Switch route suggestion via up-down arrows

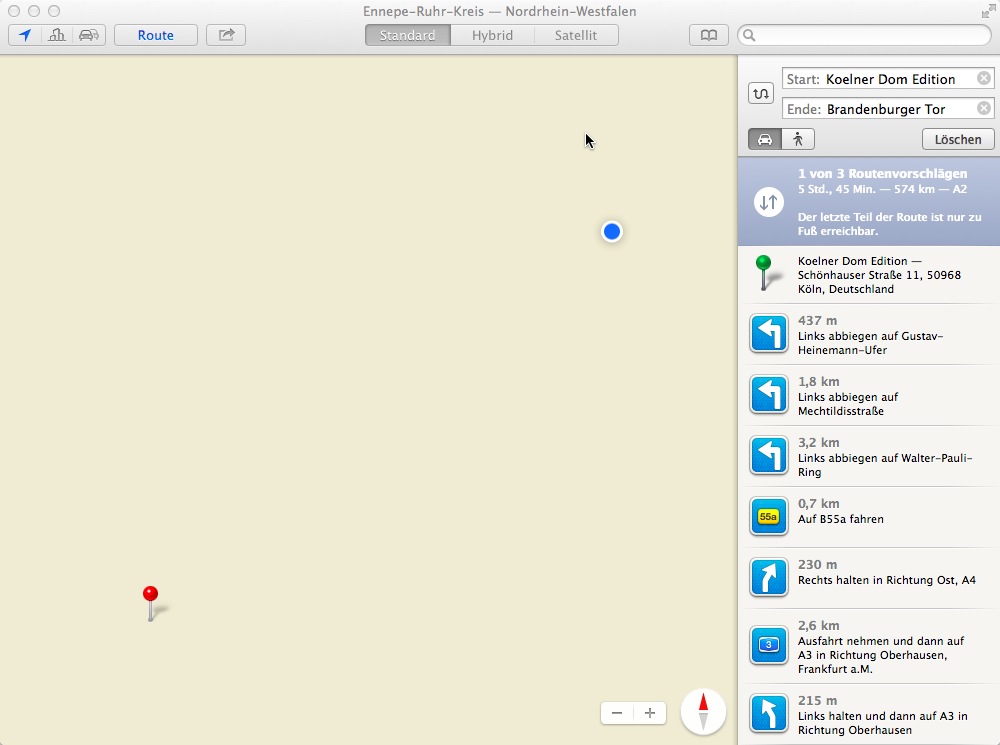768,202
